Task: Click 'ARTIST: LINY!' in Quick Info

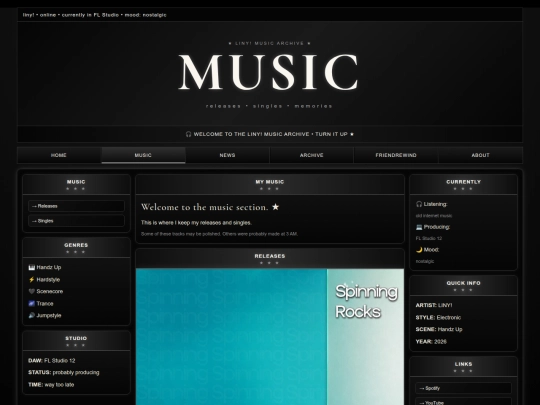Action: point(434,305)
